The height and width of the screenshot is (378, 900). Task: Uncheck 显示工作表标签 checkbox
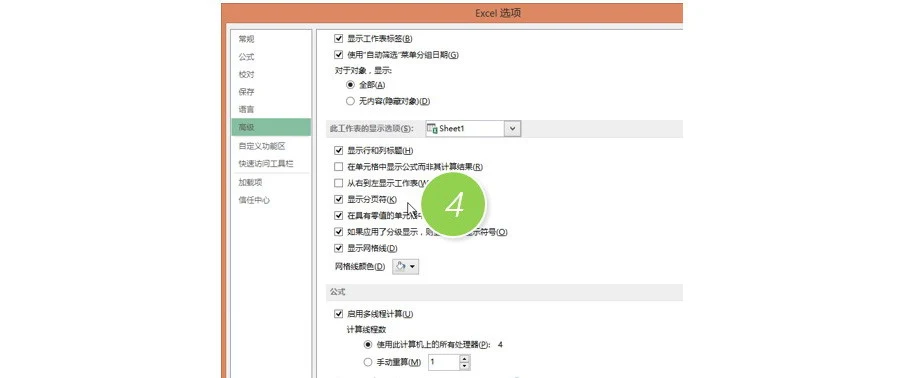point(339,39)
